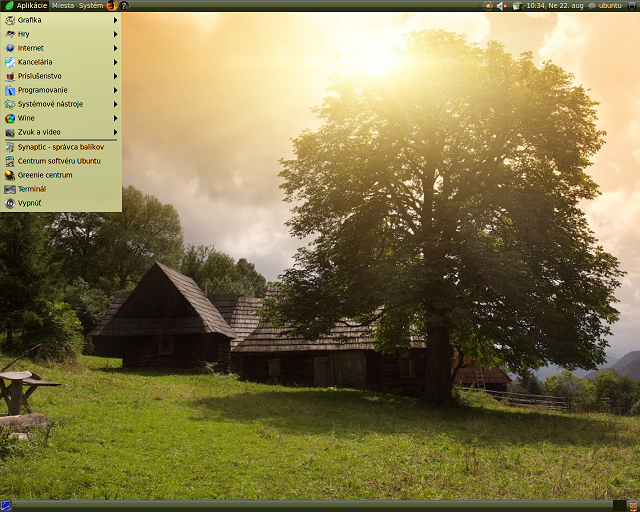
Task: Click the Vypnúť power icon
Action: coord(10,203)
